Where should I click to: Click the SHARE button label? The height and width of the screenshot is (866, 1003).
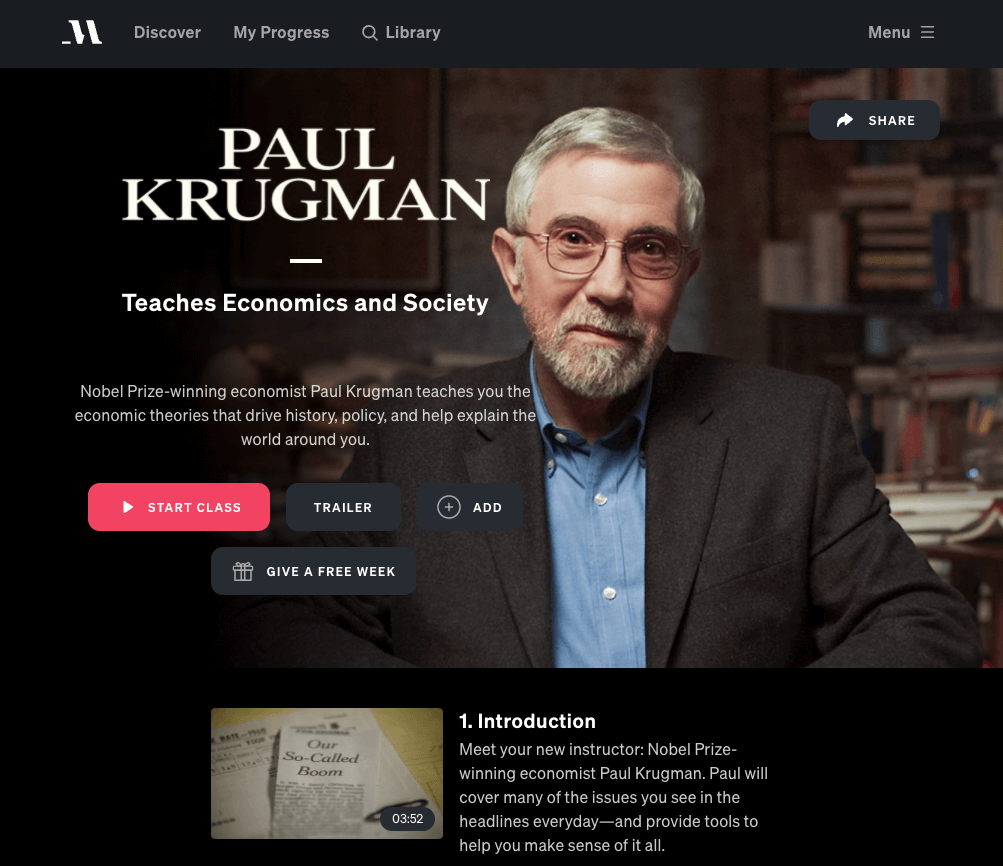892,120
